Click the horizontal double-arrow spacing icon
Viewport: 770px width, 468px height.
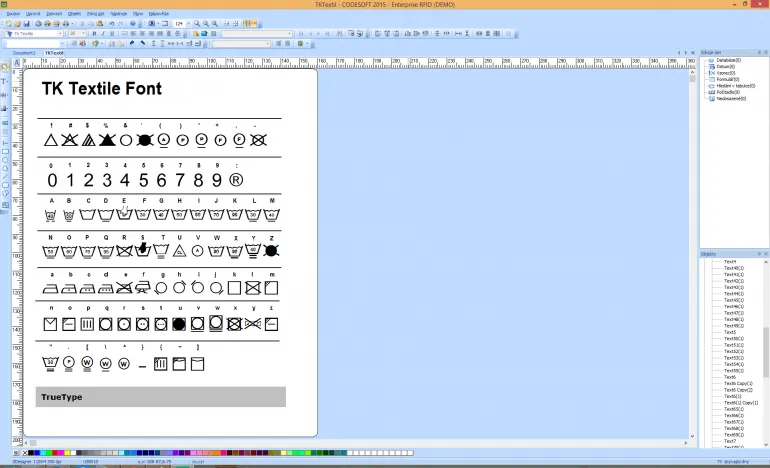click(171, 43)
